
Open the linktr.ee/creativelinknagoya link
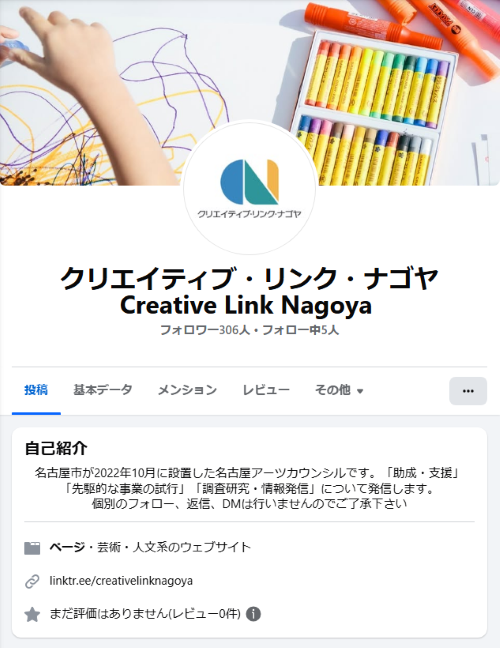[x=121, y=581]
